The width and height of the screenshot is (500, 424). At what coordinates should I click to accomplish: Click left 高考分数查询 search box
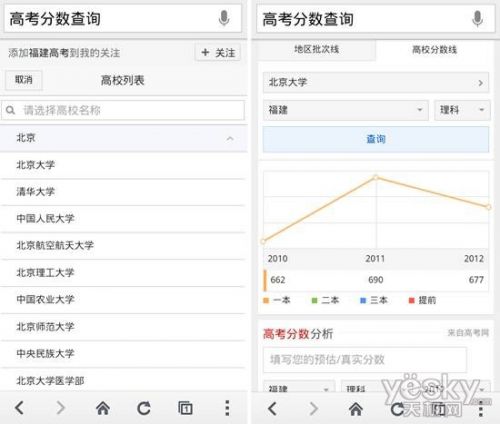click(x=123, y=18)
